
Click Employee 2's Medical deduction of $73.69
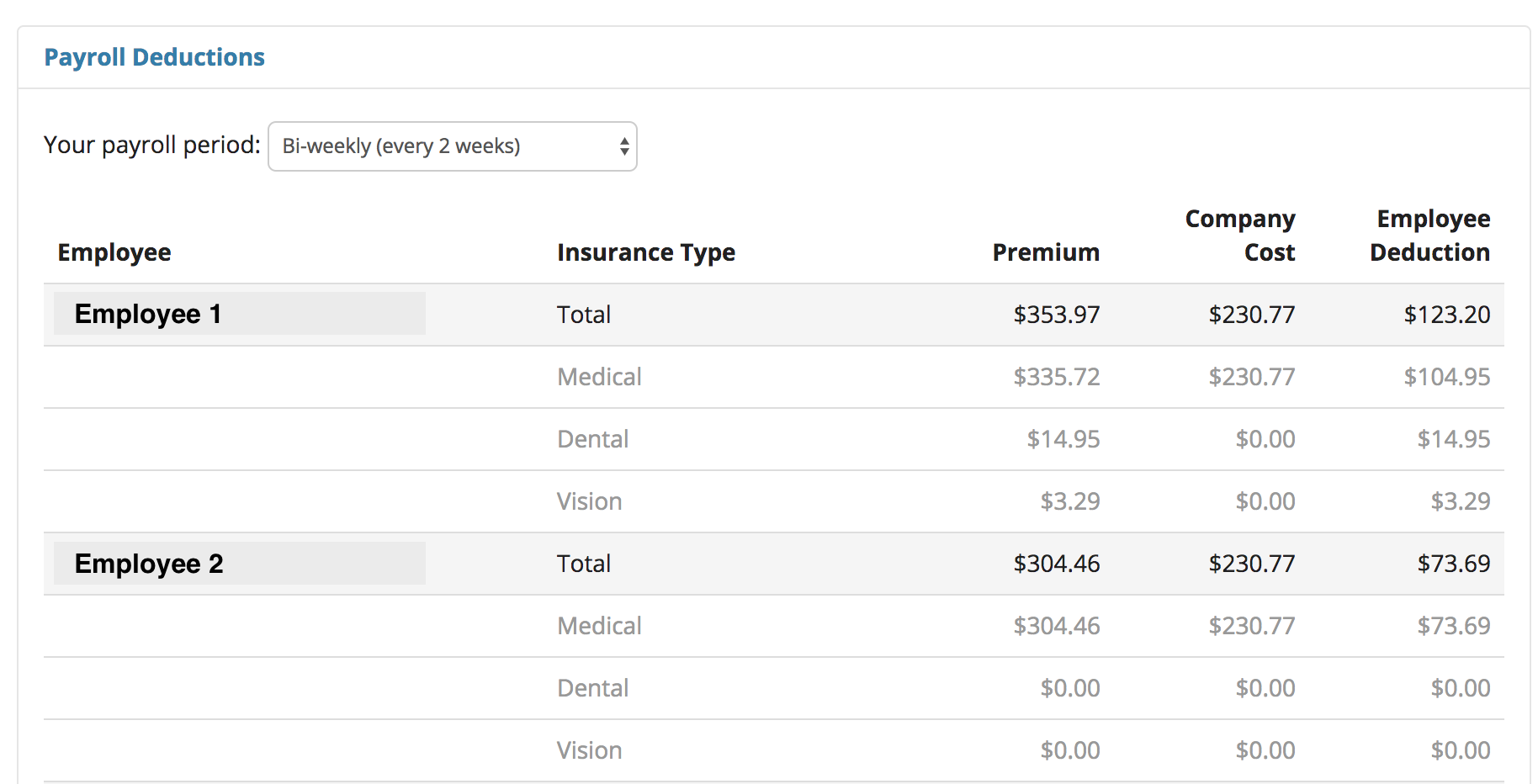coord(1455,625)
